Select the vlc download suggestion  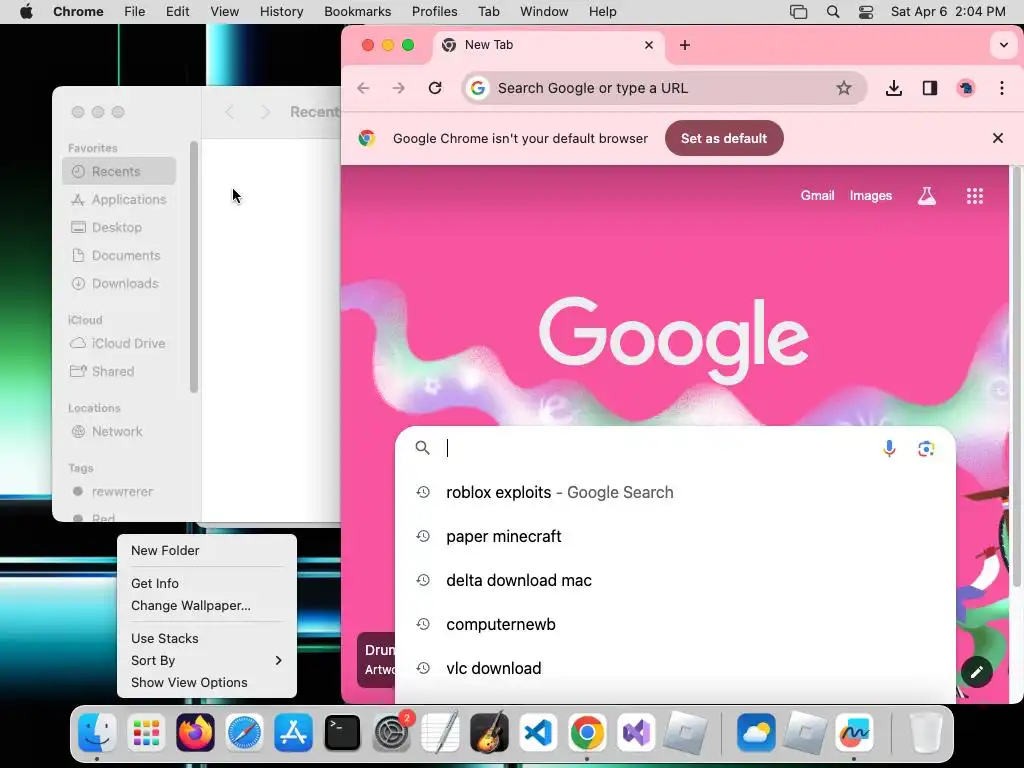pyautogui.click(x=675, y=668)
